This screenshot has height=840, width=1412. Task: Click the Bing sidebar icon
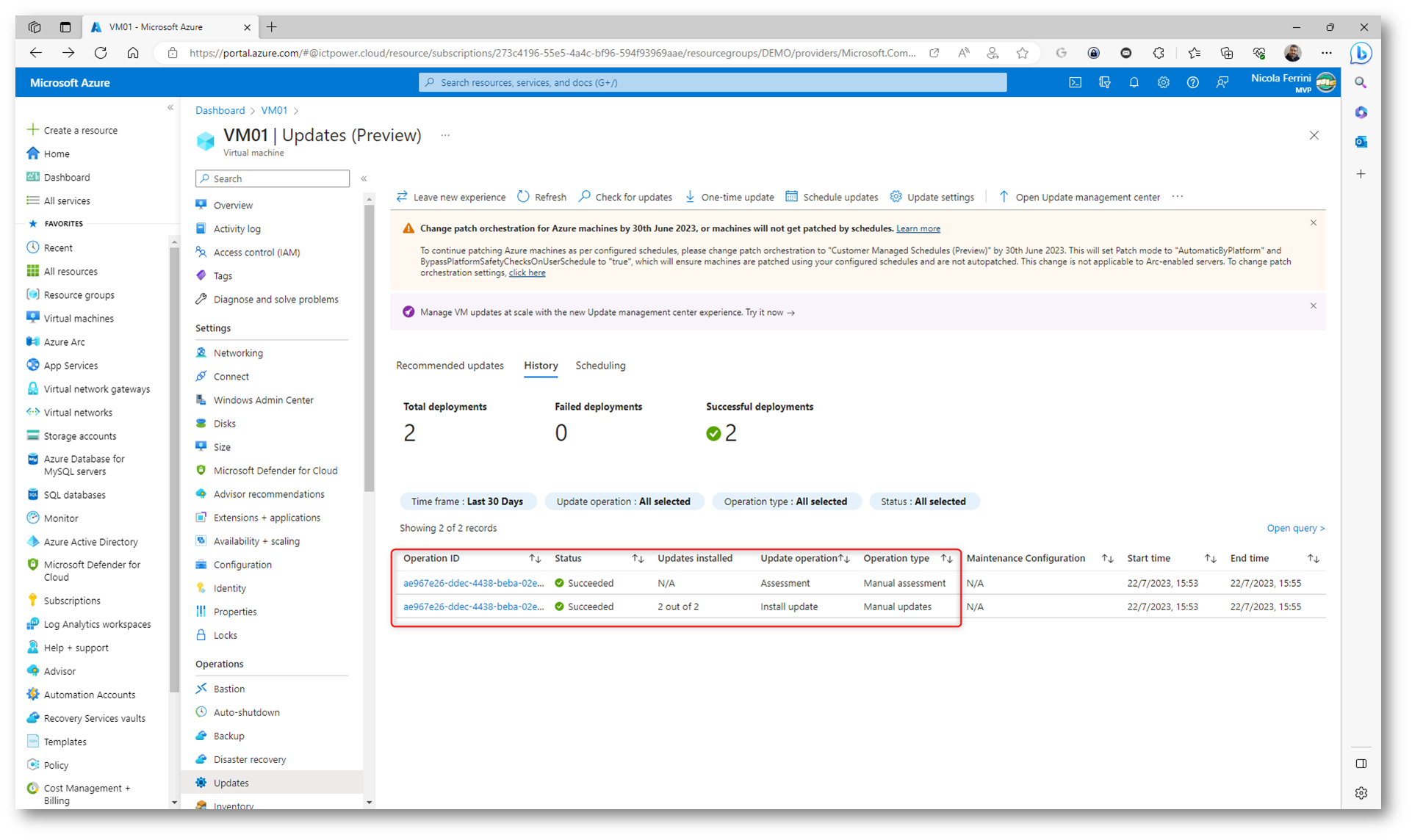pos(1361,53)
